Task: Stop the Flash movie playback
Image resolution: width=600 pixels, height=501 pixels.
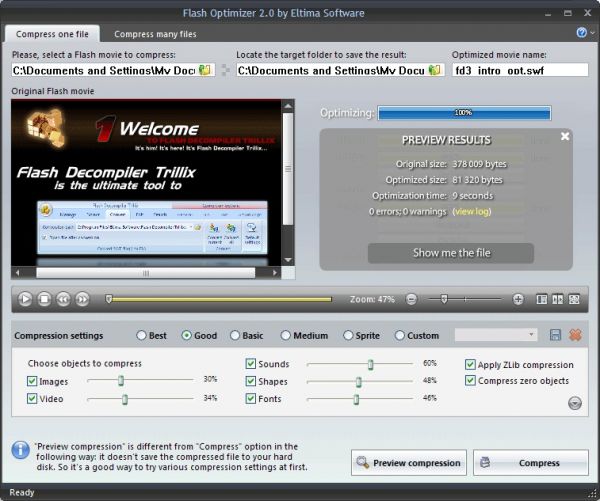Action: pos(44,299)
